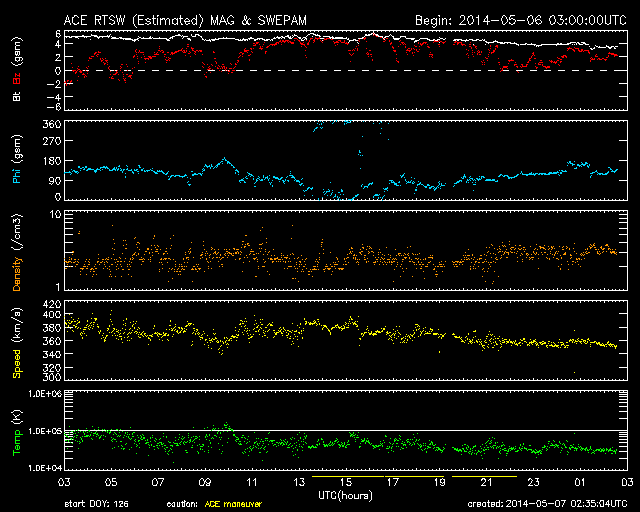
Task: Click the '420' tick label on Speed axis
Action: 51,304
